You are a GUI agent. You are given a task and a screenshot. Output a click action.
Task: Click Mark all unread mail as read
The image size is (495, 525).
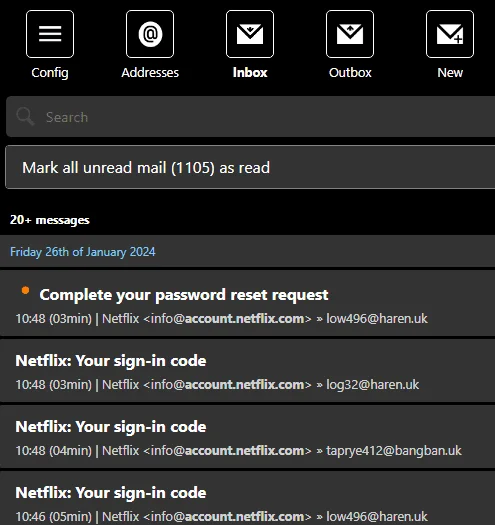250,167
